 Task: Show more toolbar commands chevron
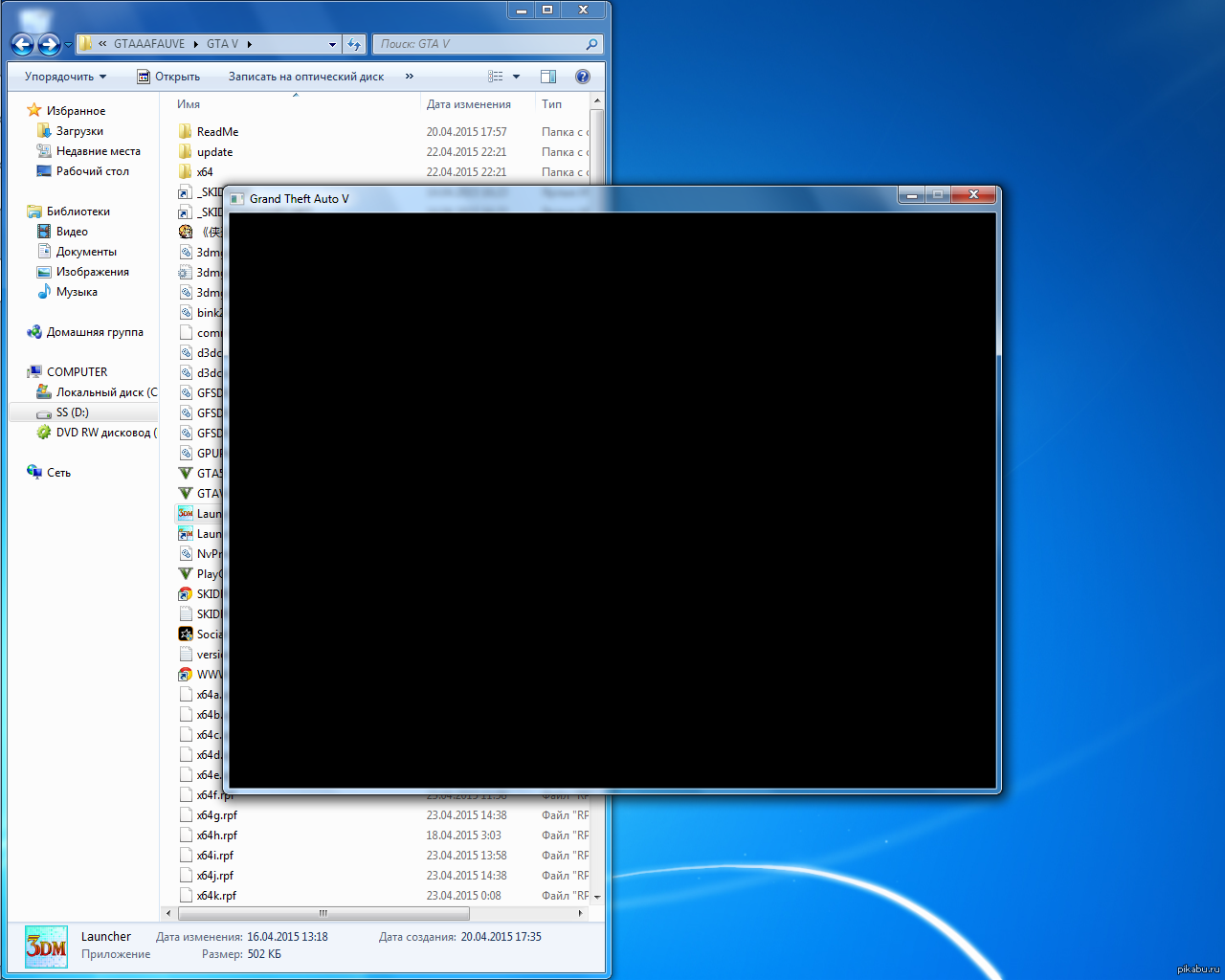[x=410, y=77]
